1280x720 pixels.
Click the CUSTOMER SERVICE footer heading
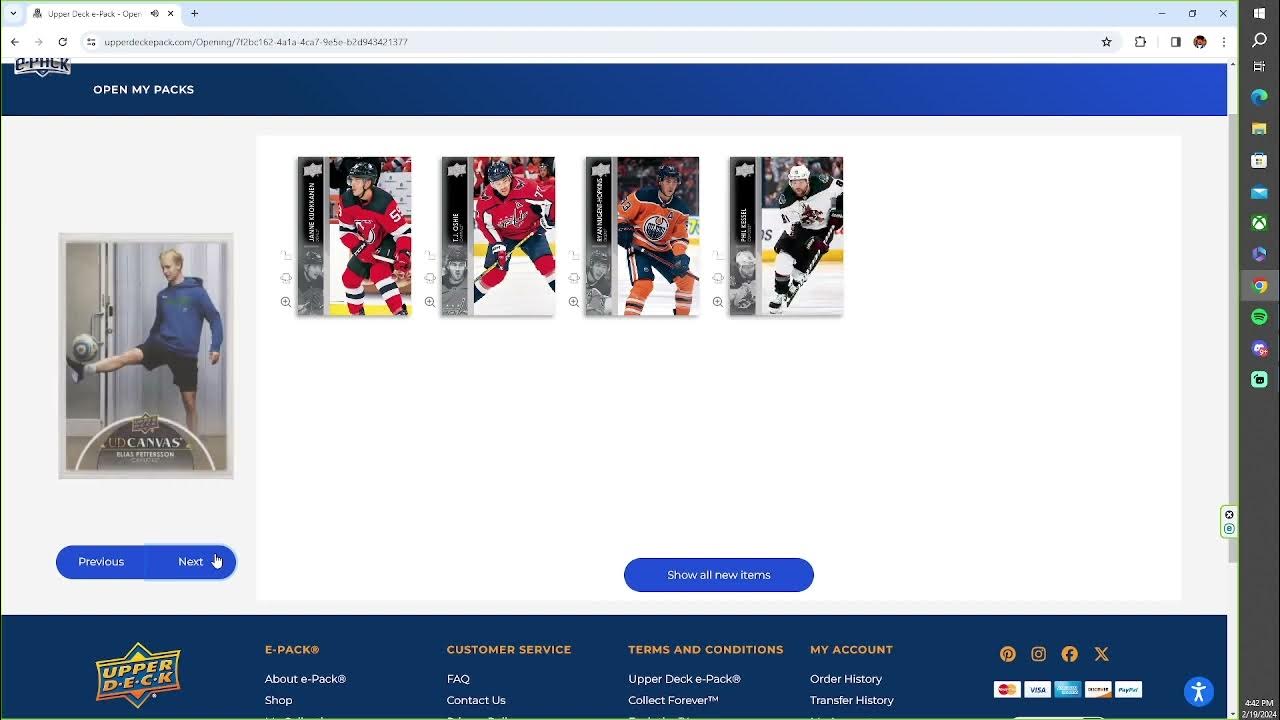(509, 650)
